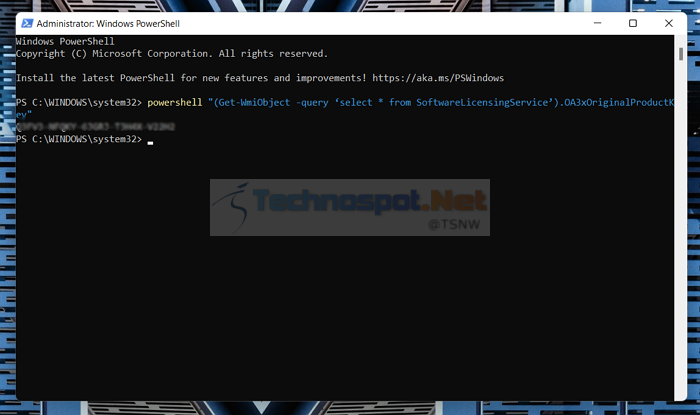Click the 'Install the latest PowerShell' message
700x415 pixels.
point(260,78)
